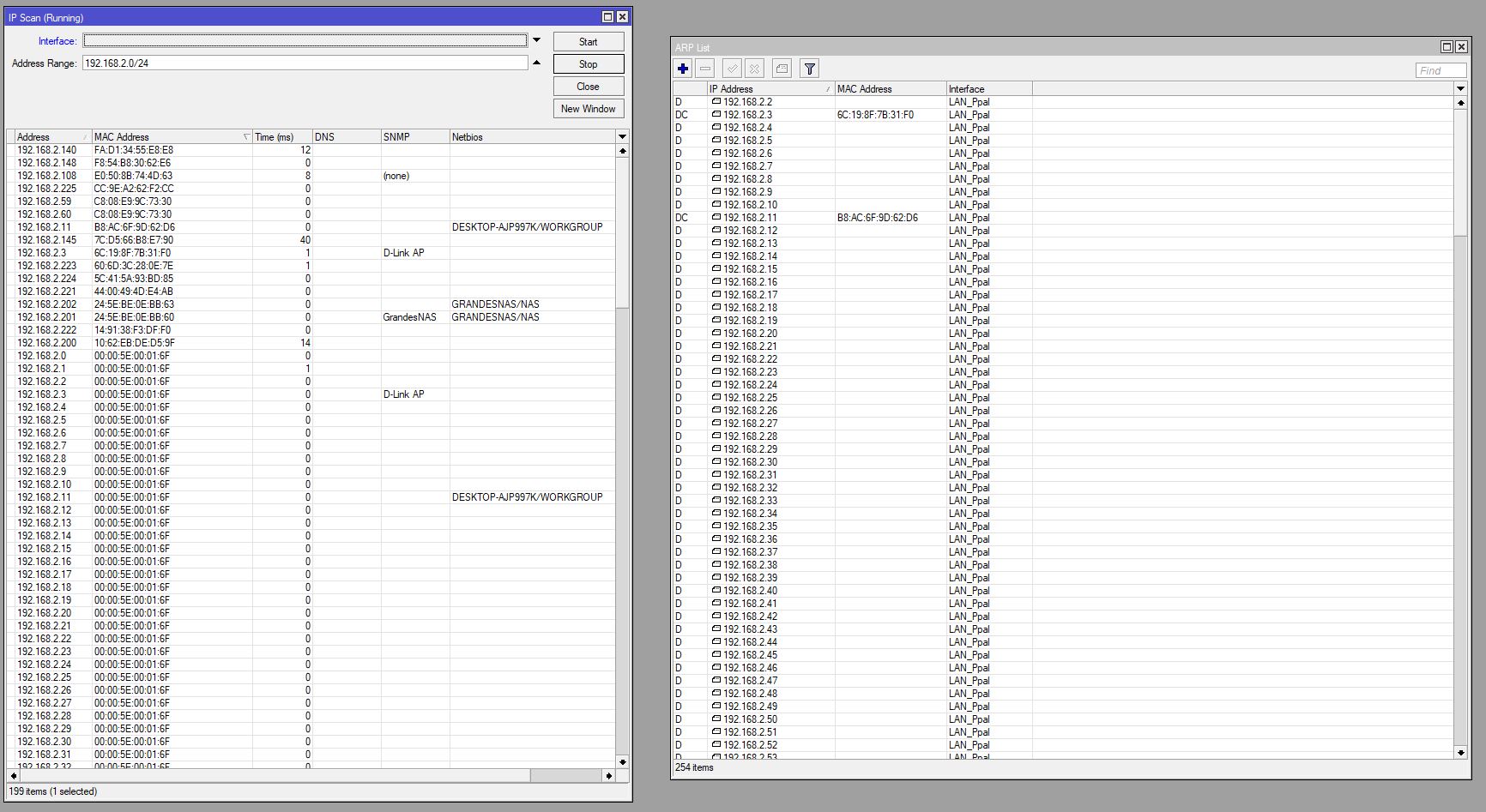
Task: Select MAC address CC:9E:A2:62:F2:CC in IP Scan
Action: point(134,189)
